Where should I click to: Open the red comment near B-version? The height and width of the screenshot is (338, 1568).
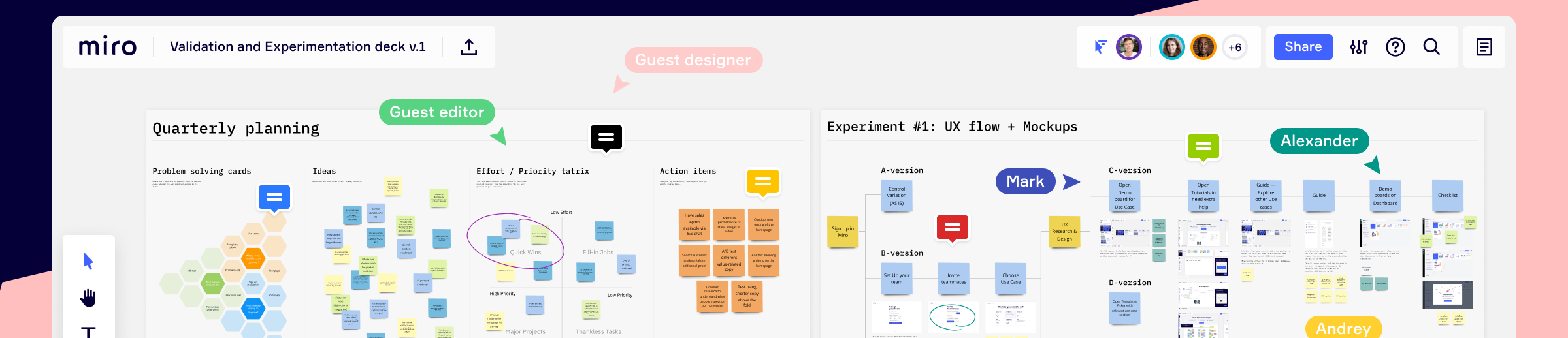[x=952, y=227]
